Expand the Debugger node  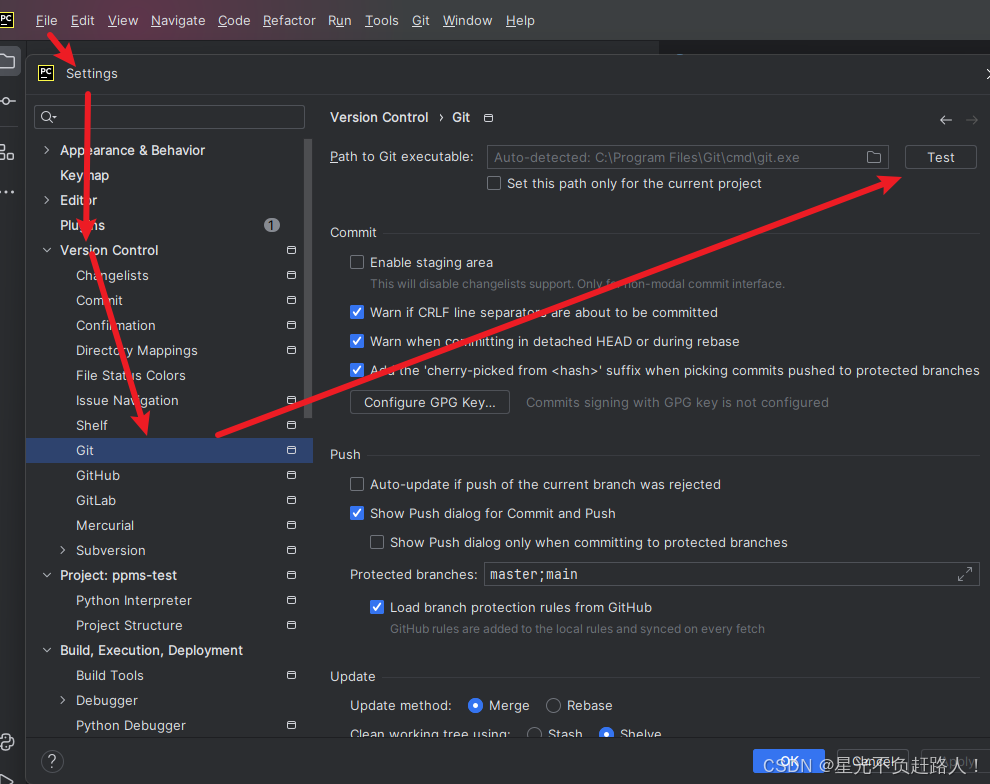(63, 700)
